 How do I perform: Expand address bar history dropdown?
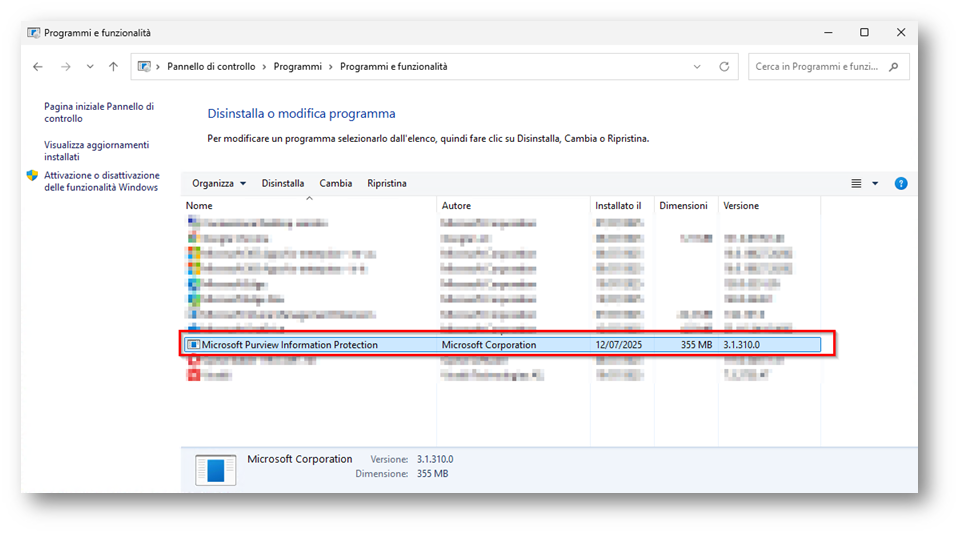point(697,67)
